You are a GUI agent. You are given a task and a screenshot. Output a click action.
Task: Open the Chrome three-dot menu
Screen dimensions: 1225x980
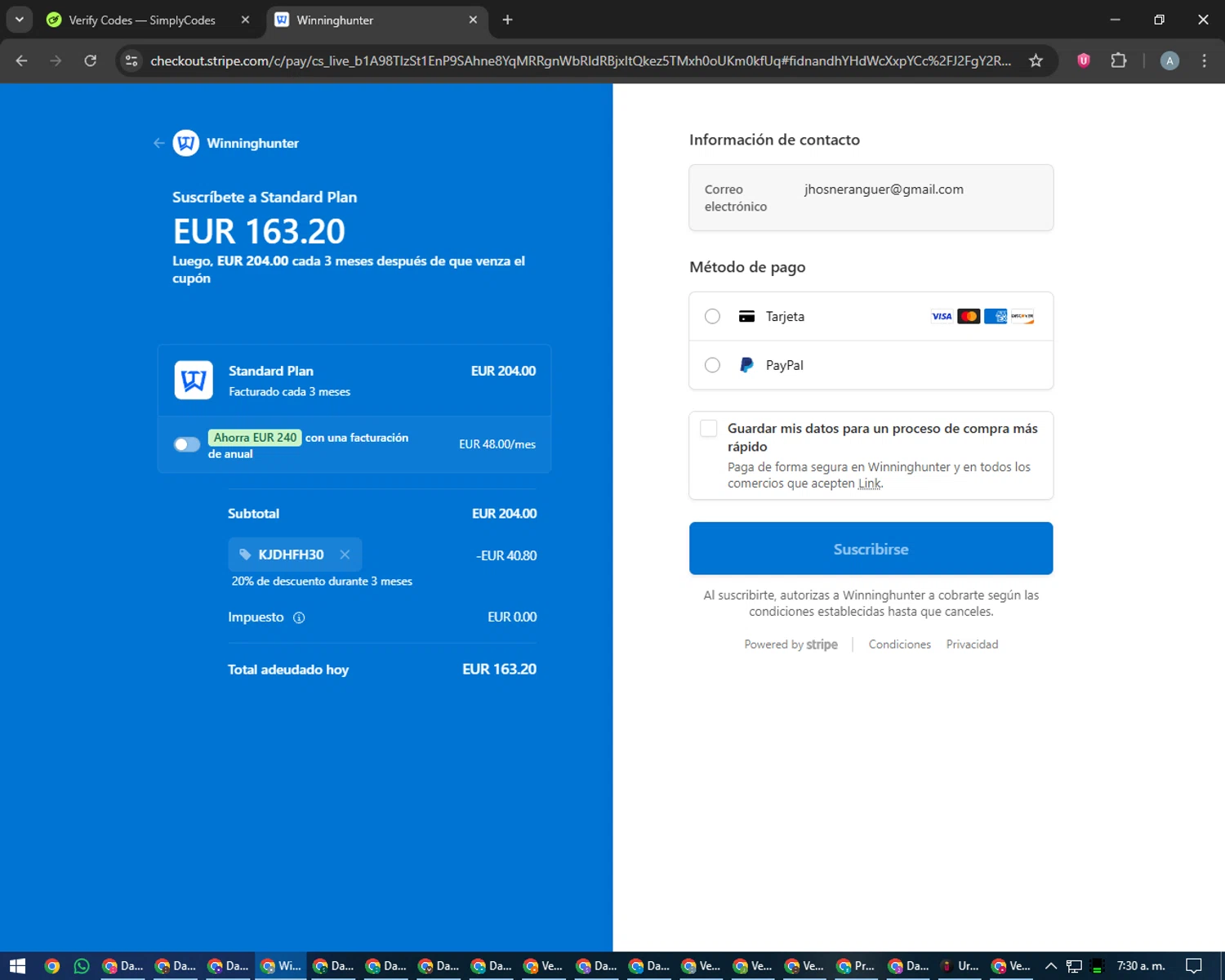pos(1204,60)
